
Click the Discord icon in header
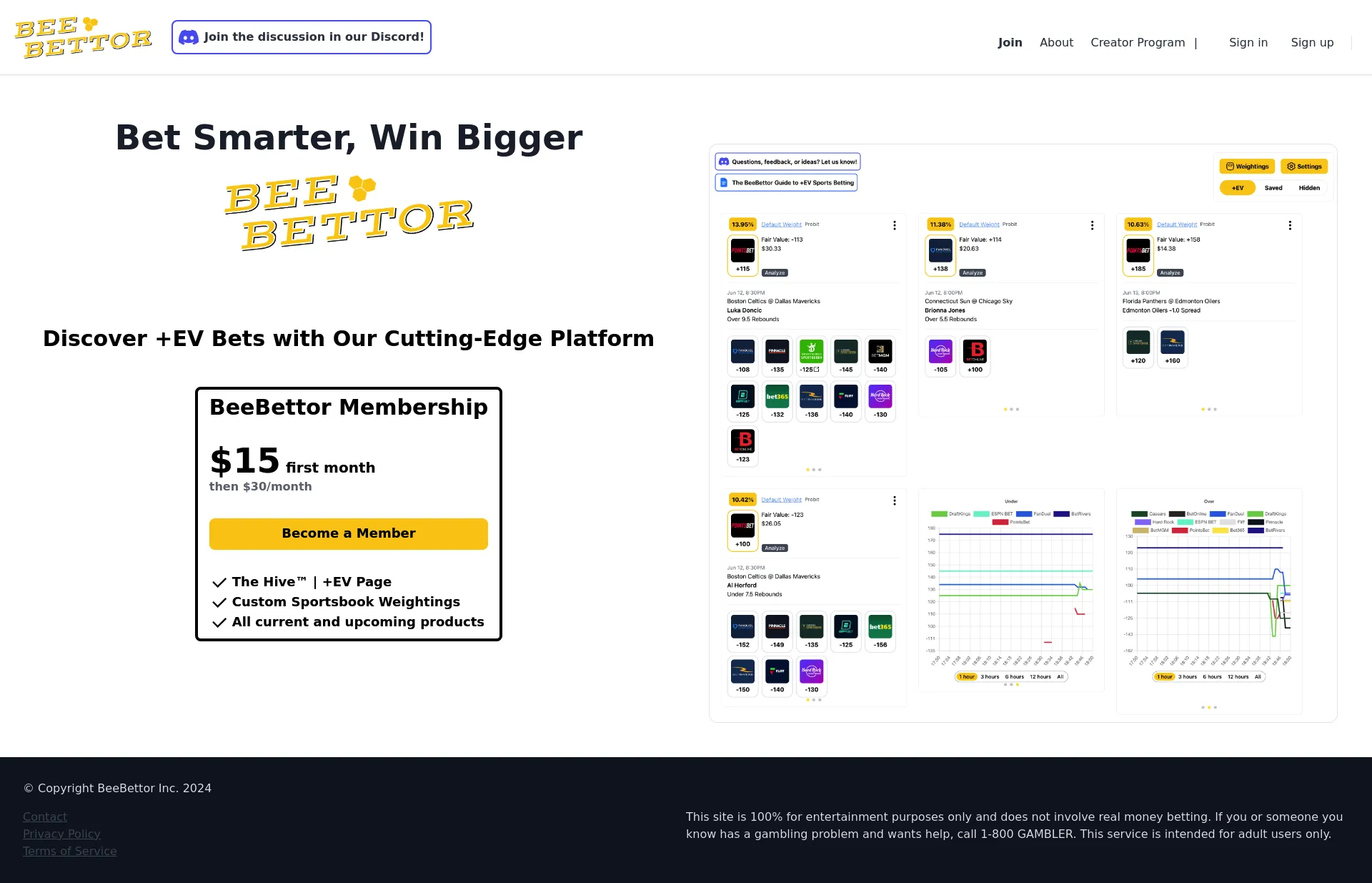pyautogui.click(x=188, y=37)
